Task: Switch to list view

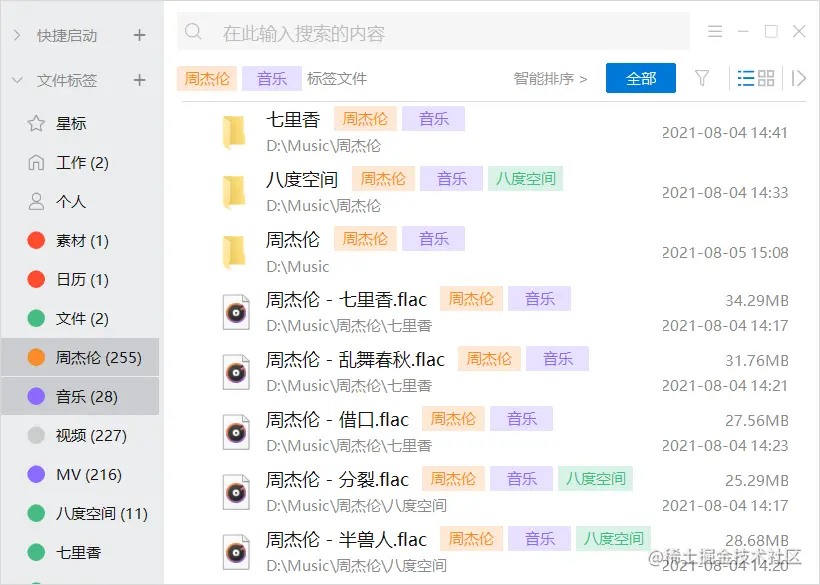Action: coord(746,78)
